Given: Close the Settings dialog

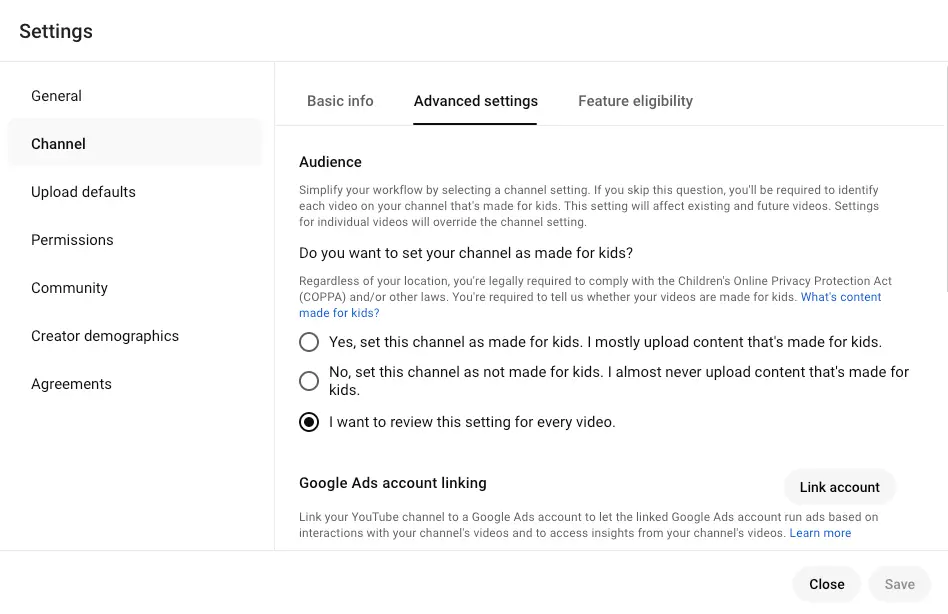Looking at the screenshot, I should 826,584.
